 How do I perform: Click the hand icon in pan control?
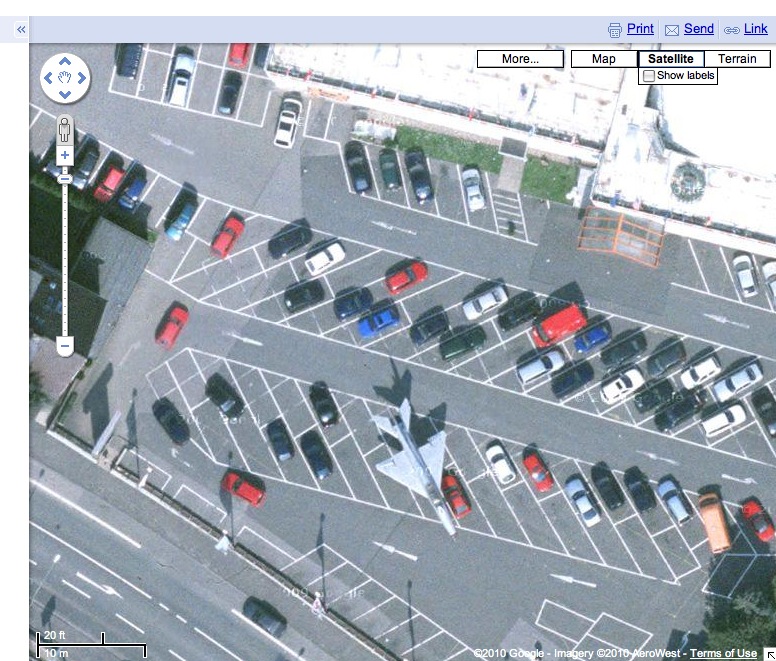pyautogui.click(x=65, y=77)
